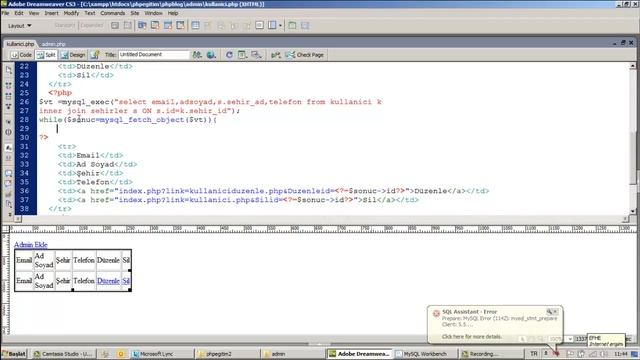Click Recent Snippets icon in coding toolbar

pos(9,204)
